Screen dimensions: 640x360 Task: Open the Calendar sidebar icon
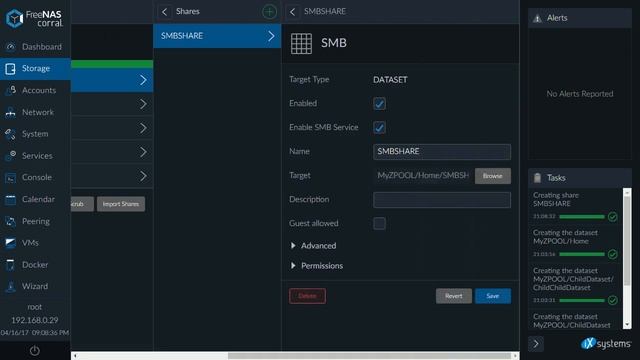(x=11, y=199)
